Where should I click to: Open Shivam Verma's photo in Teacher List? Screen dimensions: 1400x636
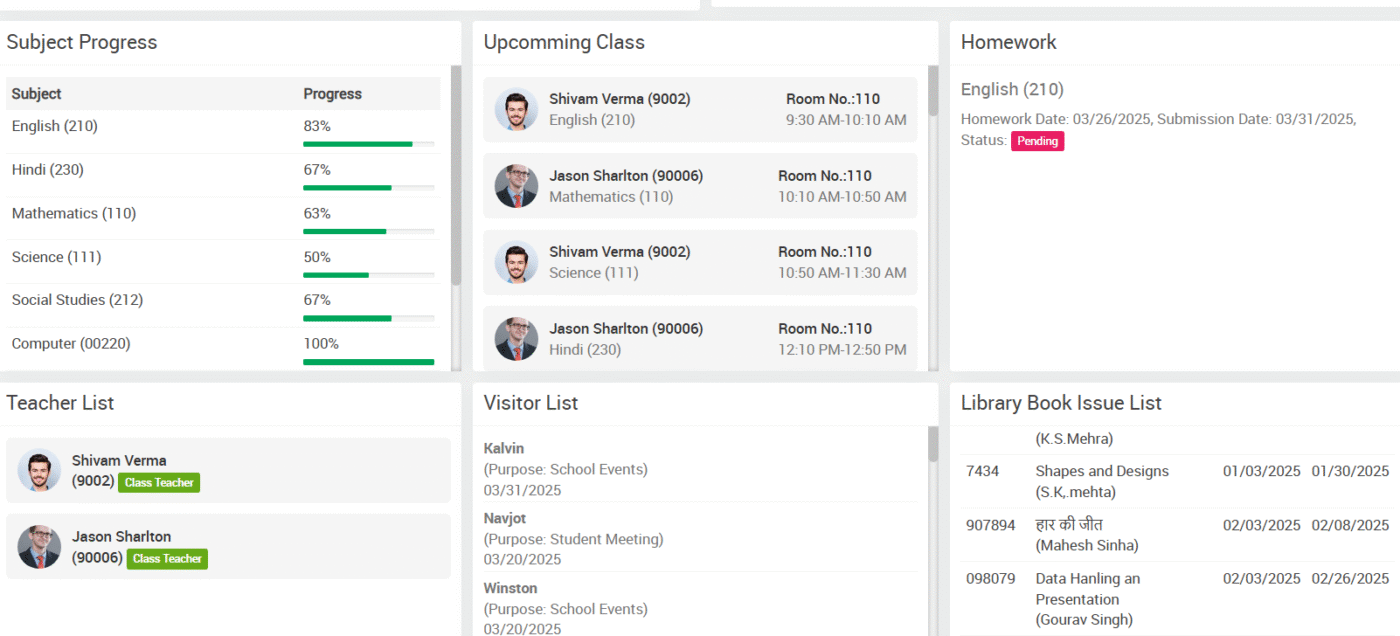point(39,471)
